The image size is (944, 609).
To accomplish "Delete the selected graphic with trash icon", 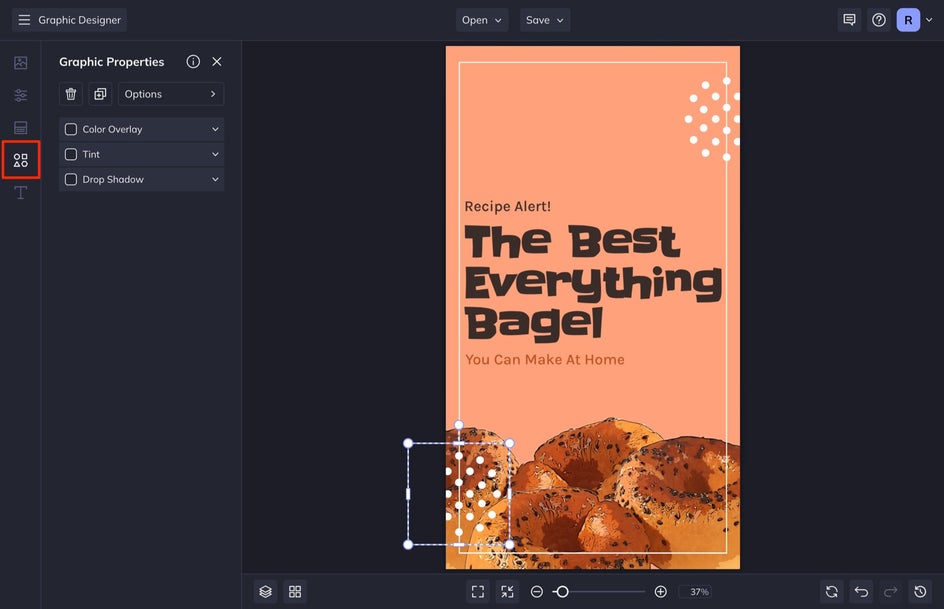I will click(71, 94).
